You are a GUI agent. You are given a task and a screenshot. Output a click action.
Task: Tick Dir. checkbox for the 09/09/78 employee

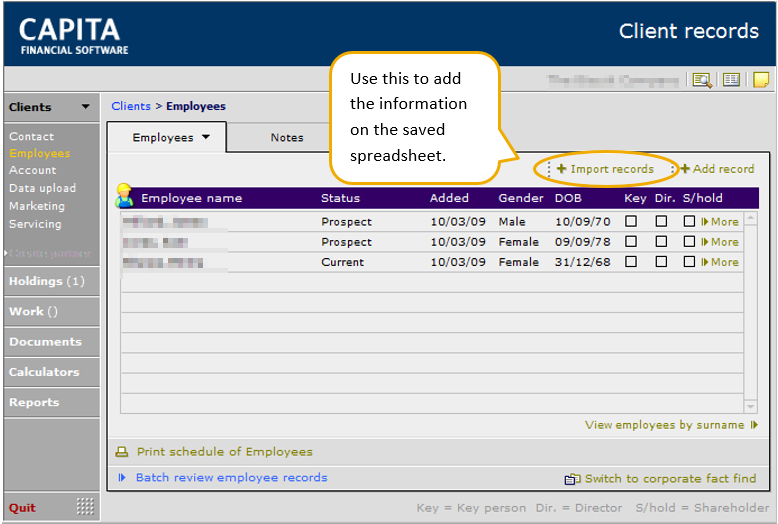click(661, 241)
